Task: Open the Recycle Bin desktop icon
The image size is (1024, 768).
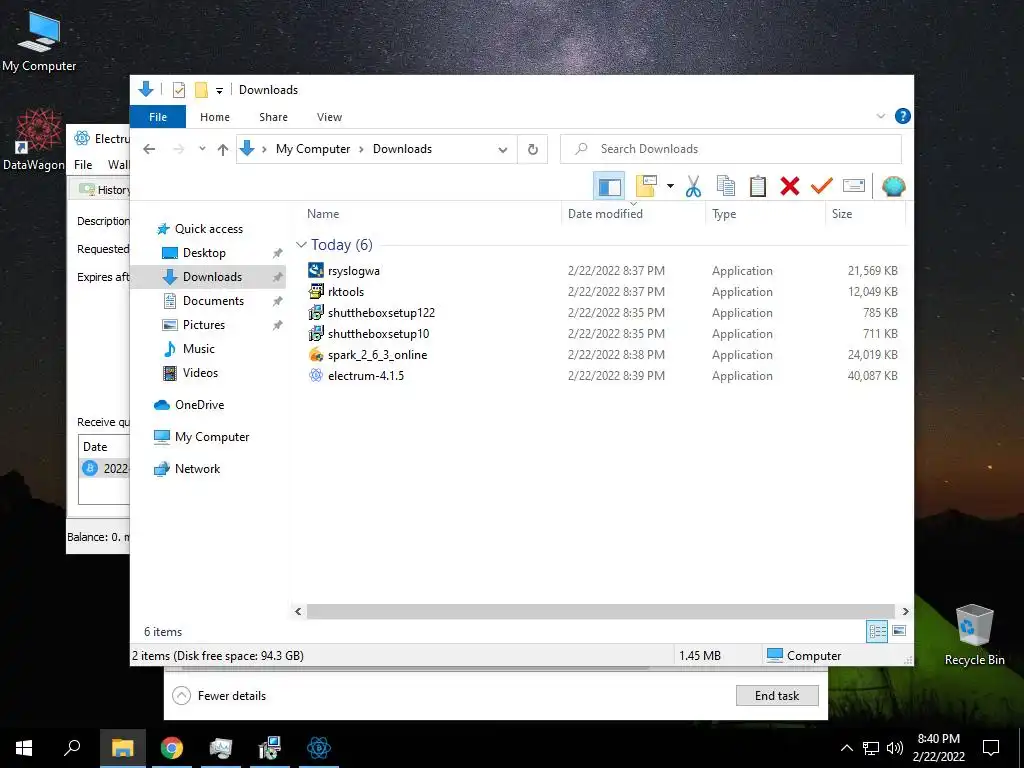Action: pyautogui.click(x=974, y=634)
